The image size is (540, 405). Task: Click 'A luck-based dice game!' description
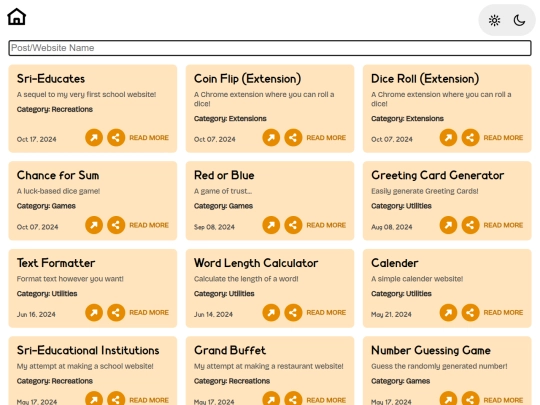click(x=58, y=191)
